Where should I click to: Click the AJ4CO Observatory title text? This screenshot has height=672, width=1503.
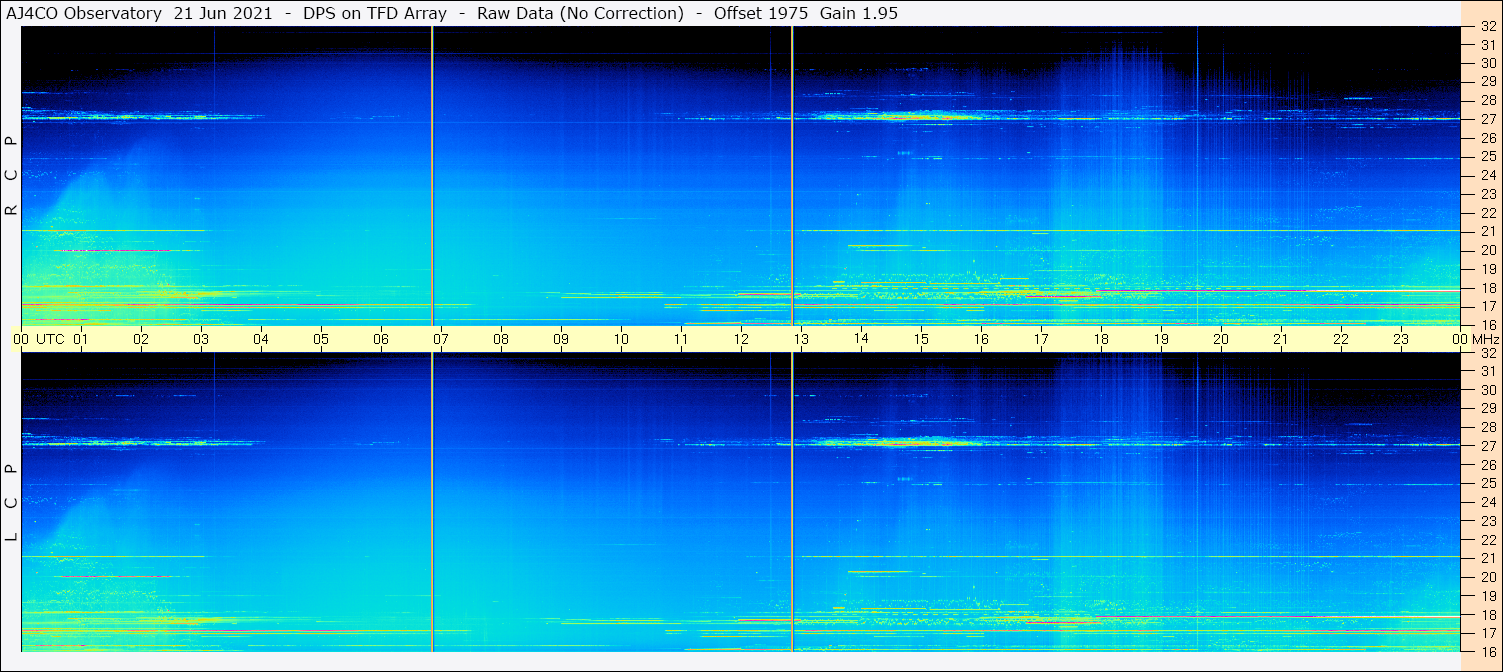click(x=84, y=13)
